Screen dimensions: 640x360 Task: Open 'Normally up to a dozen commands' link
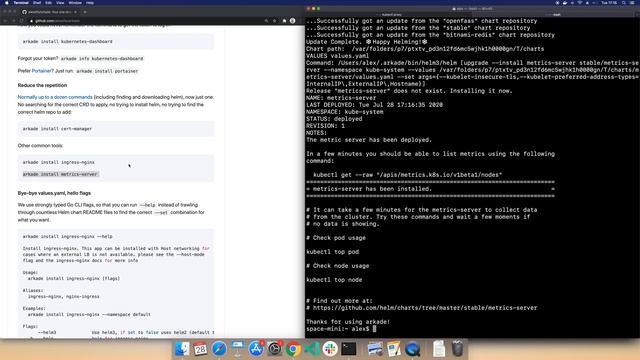point(55,97)
